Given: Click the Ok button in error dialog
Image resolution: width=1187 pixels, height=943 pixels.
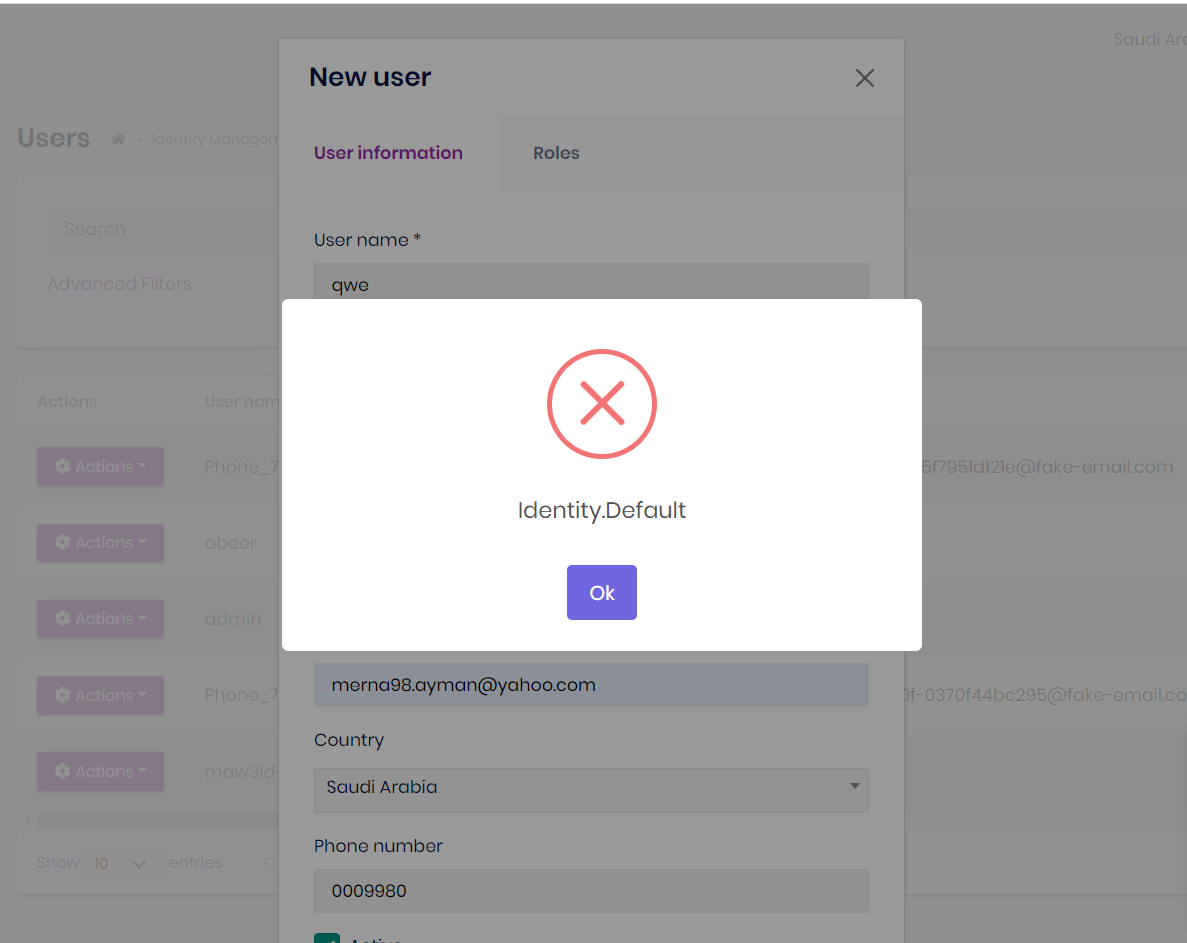Looking at the screenshot, I should (x=601, y=593).
